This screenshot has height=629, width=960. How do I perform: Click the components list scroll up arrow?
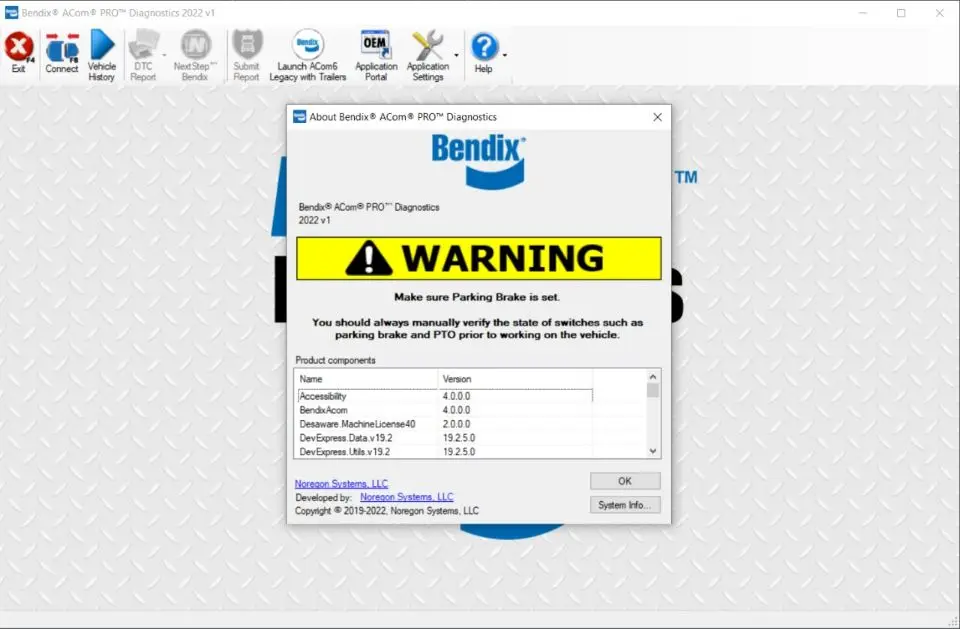[653, 377]
